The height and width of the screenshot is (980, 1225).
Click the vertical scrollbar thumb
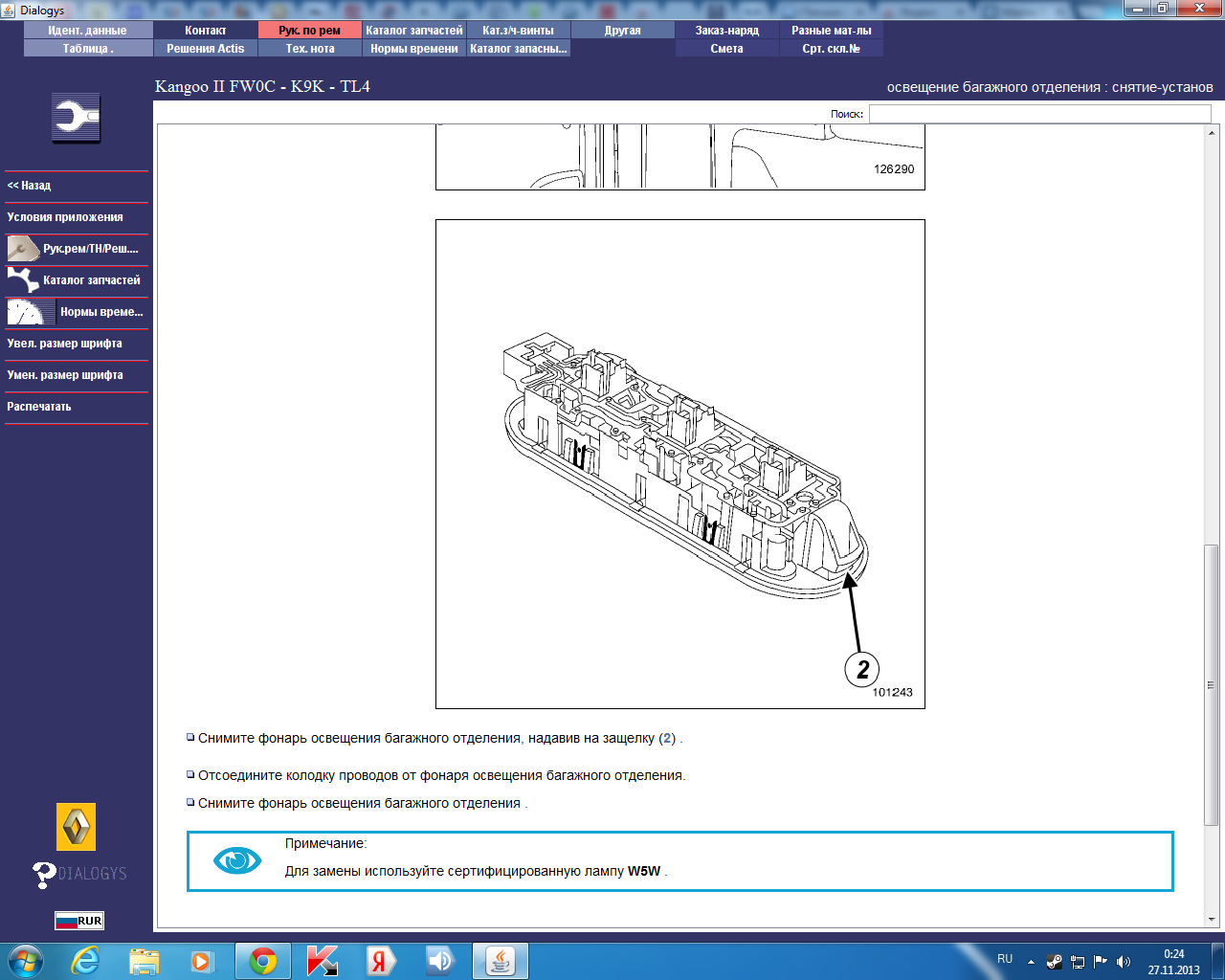click(1211, 684)
